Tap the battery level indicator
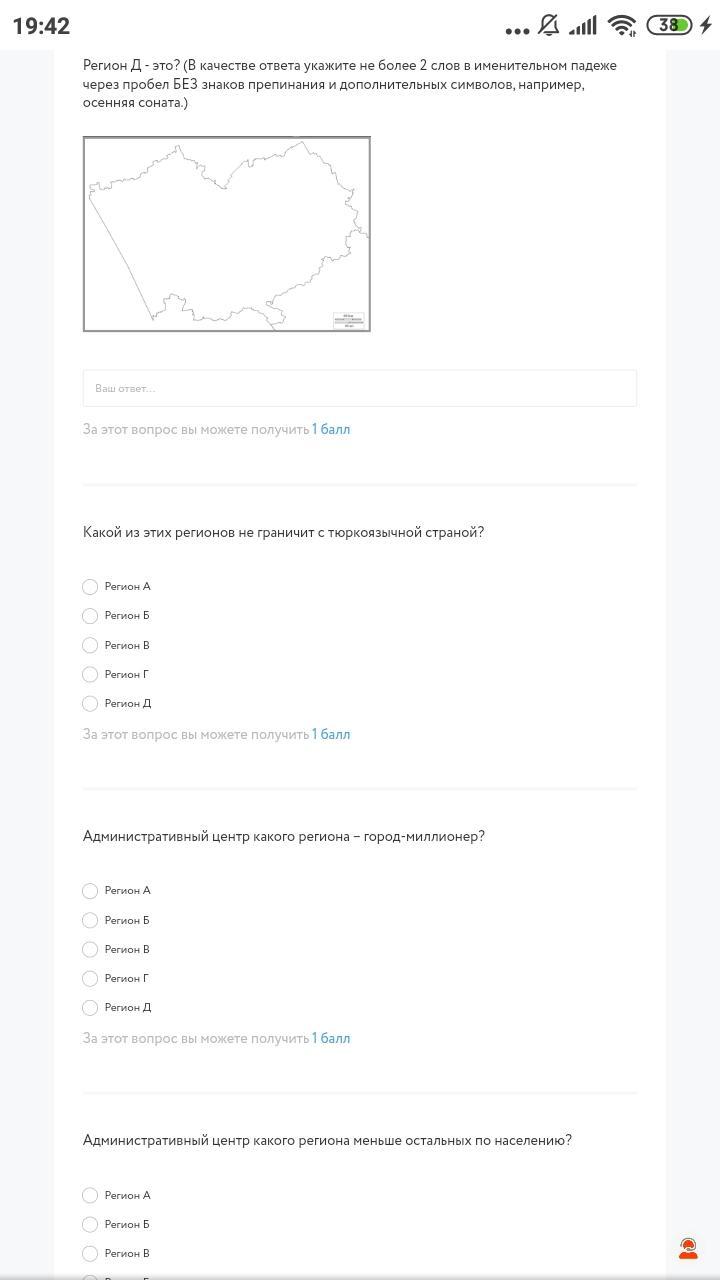Screen dimensions: 720x1280 [x=668, y=26]
